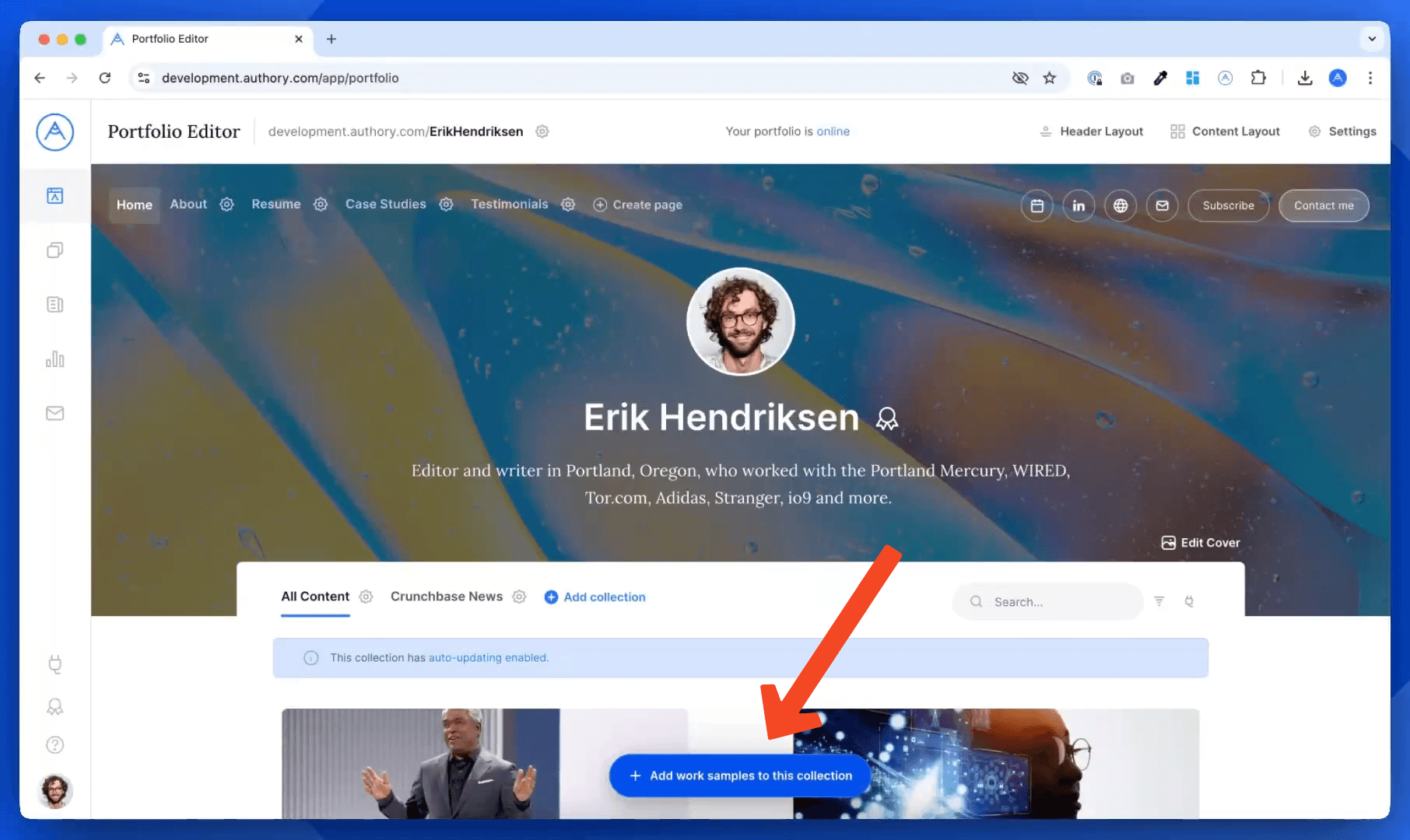Expand the tab search chevron

point(1372,39)
